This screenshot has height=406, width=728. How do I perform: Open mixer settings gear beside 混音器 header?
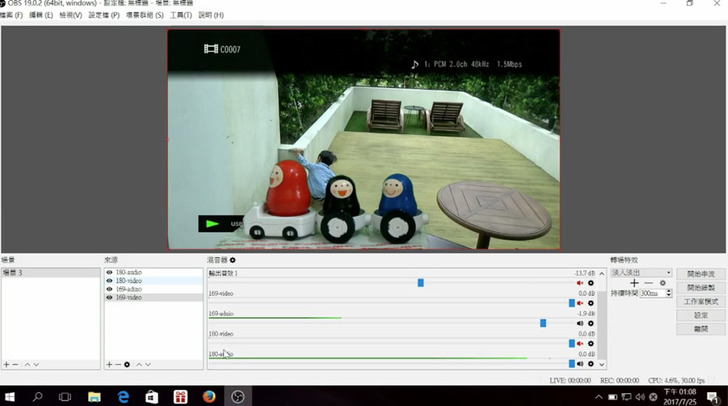pos(233,260)
